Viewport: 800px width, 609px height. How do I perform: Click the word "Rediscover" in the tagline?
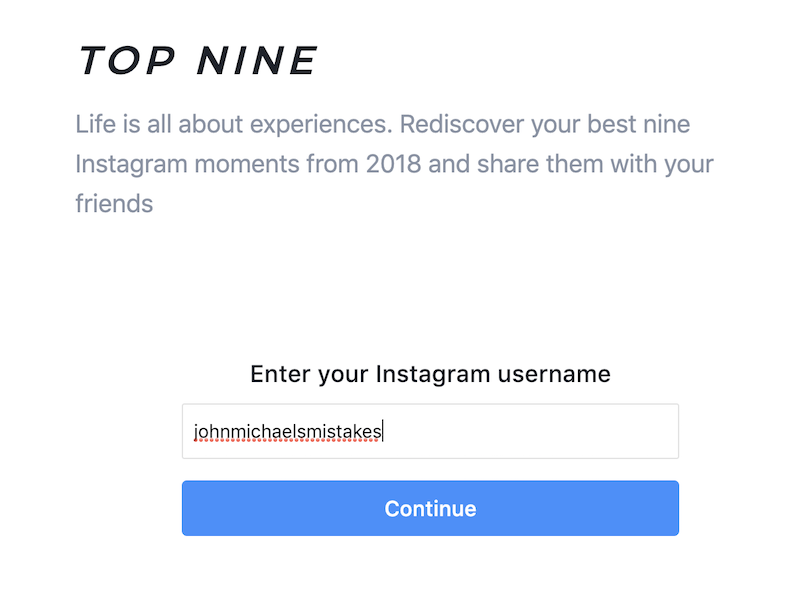[464, 126]
